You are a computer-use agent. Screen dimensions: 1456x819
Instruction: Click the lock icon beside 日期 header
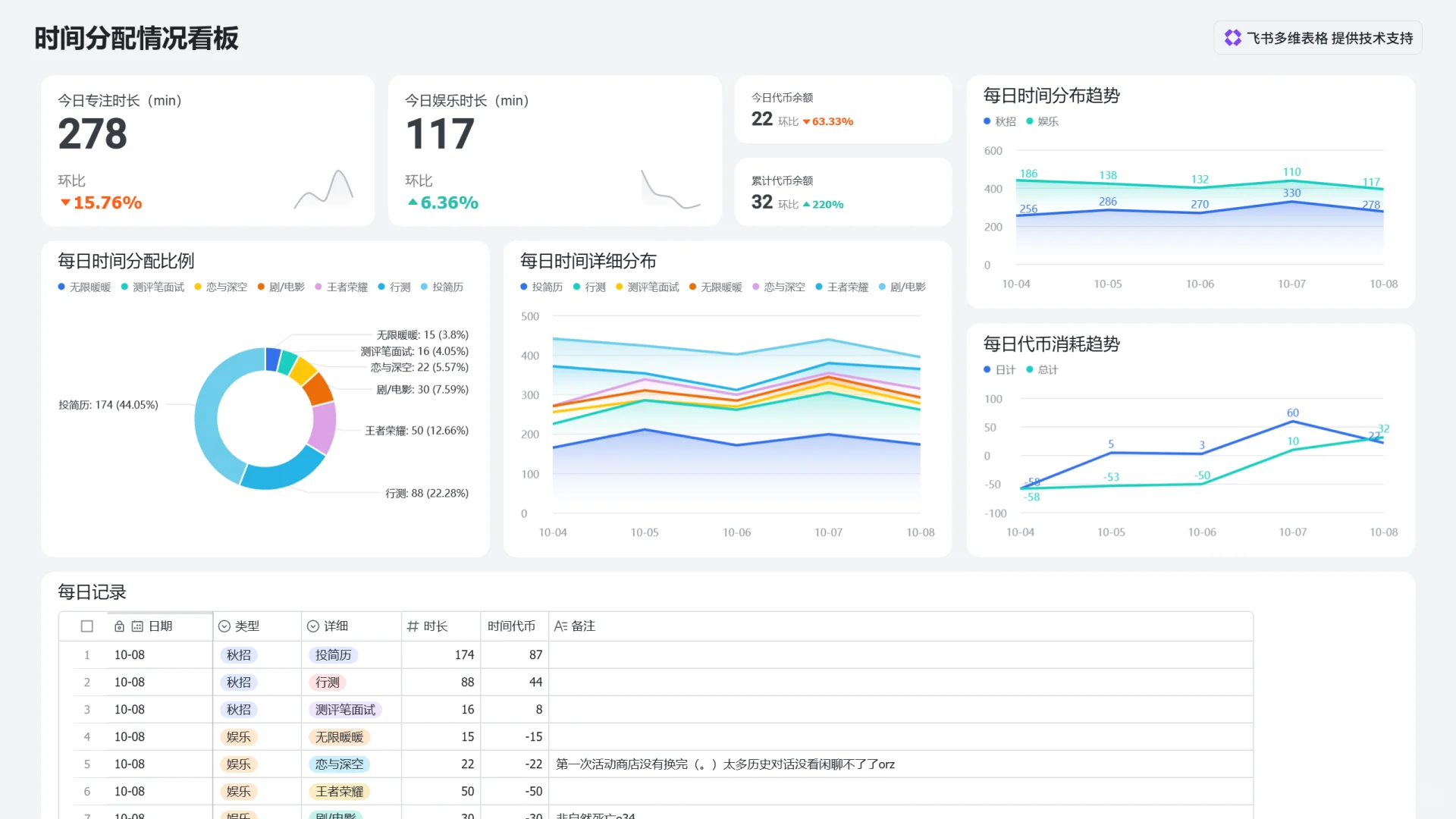point(119,626)
